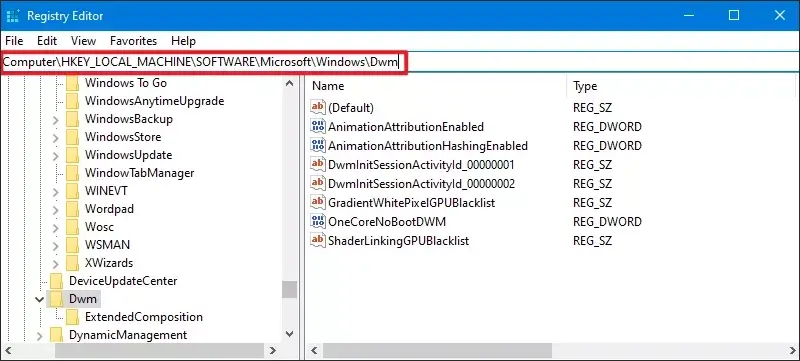The image size is (800, 361).
Task: Click the WindowsUpdate folder icon
Action: [x=72, y=154]
